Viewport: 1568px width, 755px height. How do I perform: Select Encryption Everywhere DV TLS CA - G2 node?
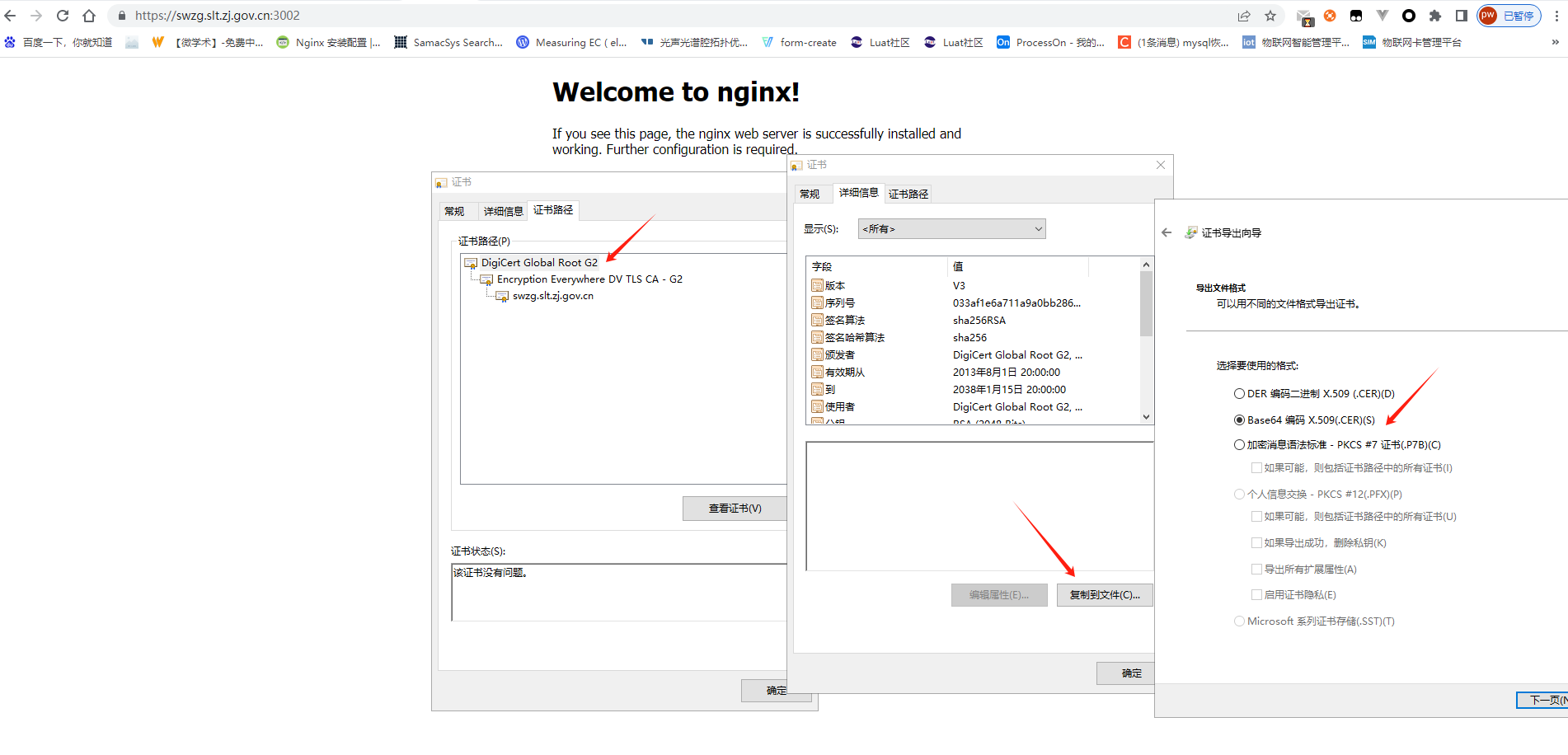point(589,279)
